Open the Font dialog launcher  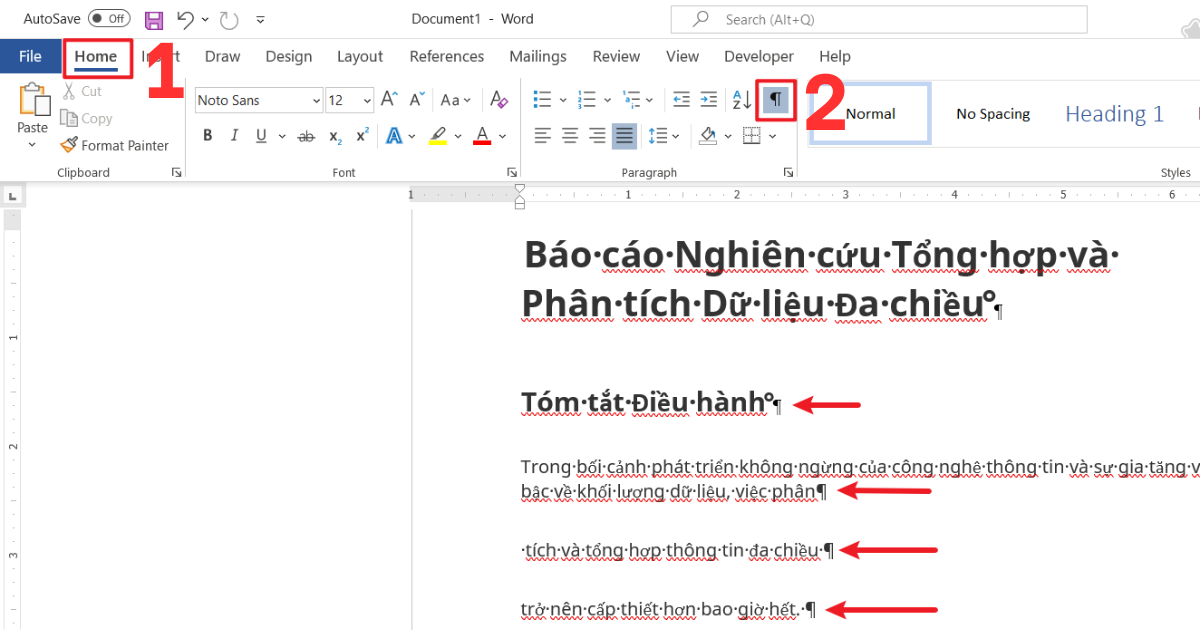coord(512,173)
